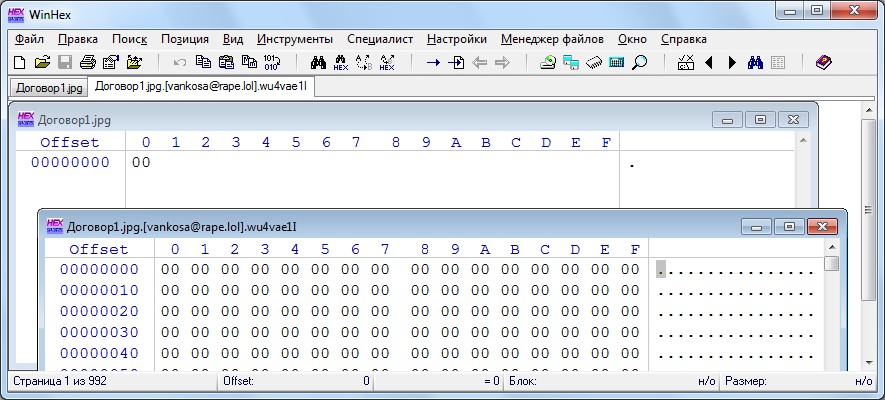Open the Позиция menu
Image resolution: width=885 pixels, height=400 pixels.
pos(185,39)
